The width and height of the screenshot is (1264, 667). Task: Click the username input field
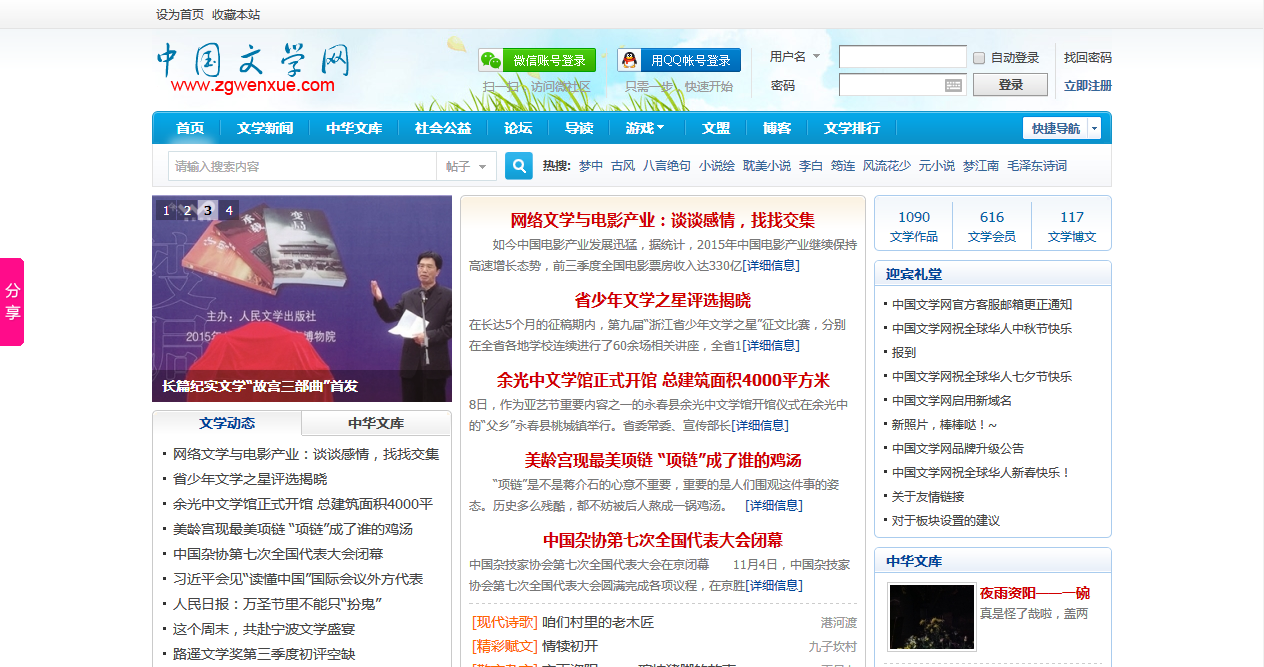pyautogui.click(x=903, y=57)
